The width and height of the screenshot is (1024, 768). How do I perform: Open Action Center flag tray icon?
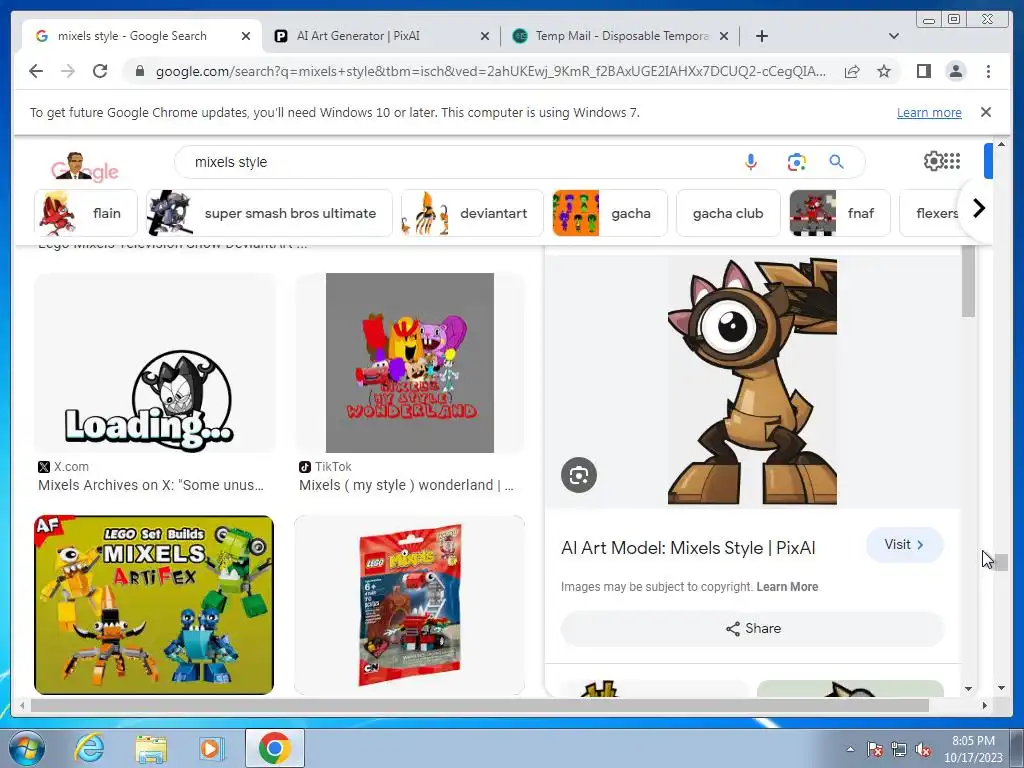874,750
